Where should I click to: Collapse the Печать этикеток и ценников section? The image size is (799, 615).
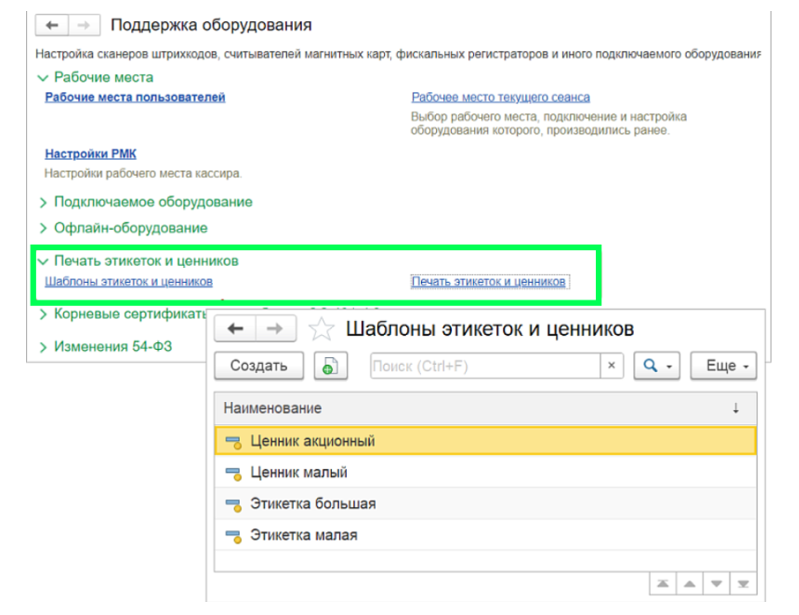pyautogui.click(x=43, y=261)
